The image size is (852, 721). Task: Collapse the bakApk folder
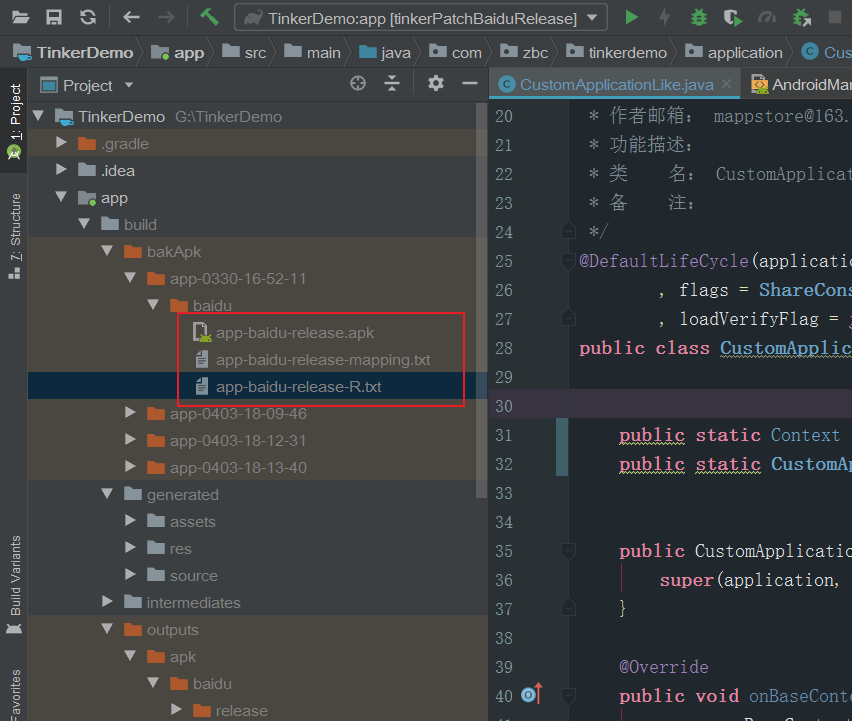point(107,251)
